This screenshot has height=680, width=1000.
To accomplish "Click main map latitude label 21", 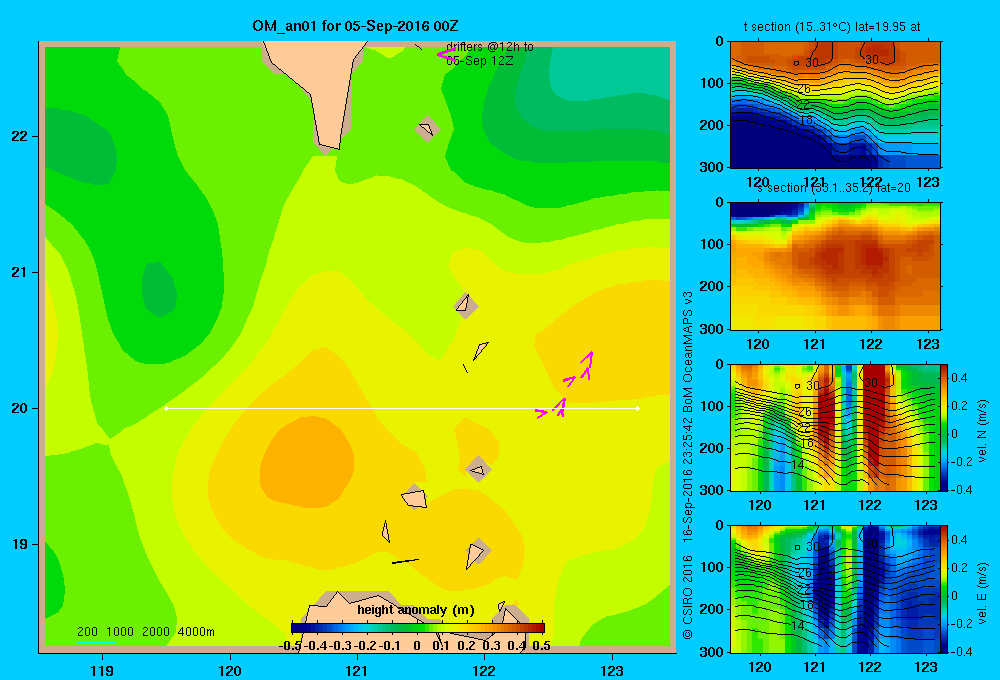I will (x=20, y=272).
